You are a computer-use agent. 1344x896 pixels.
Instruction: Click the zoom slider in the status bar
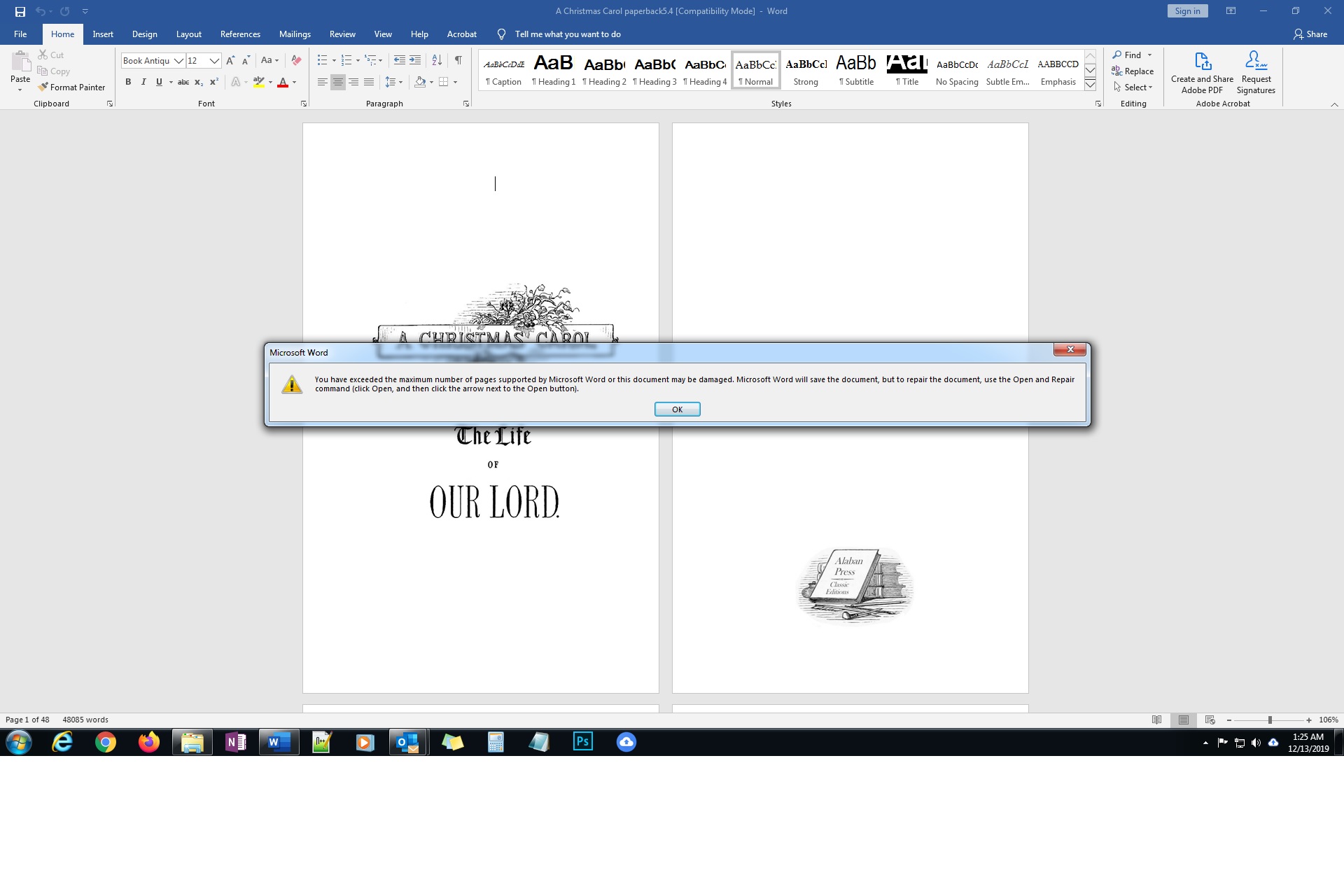pos(1269,720)
